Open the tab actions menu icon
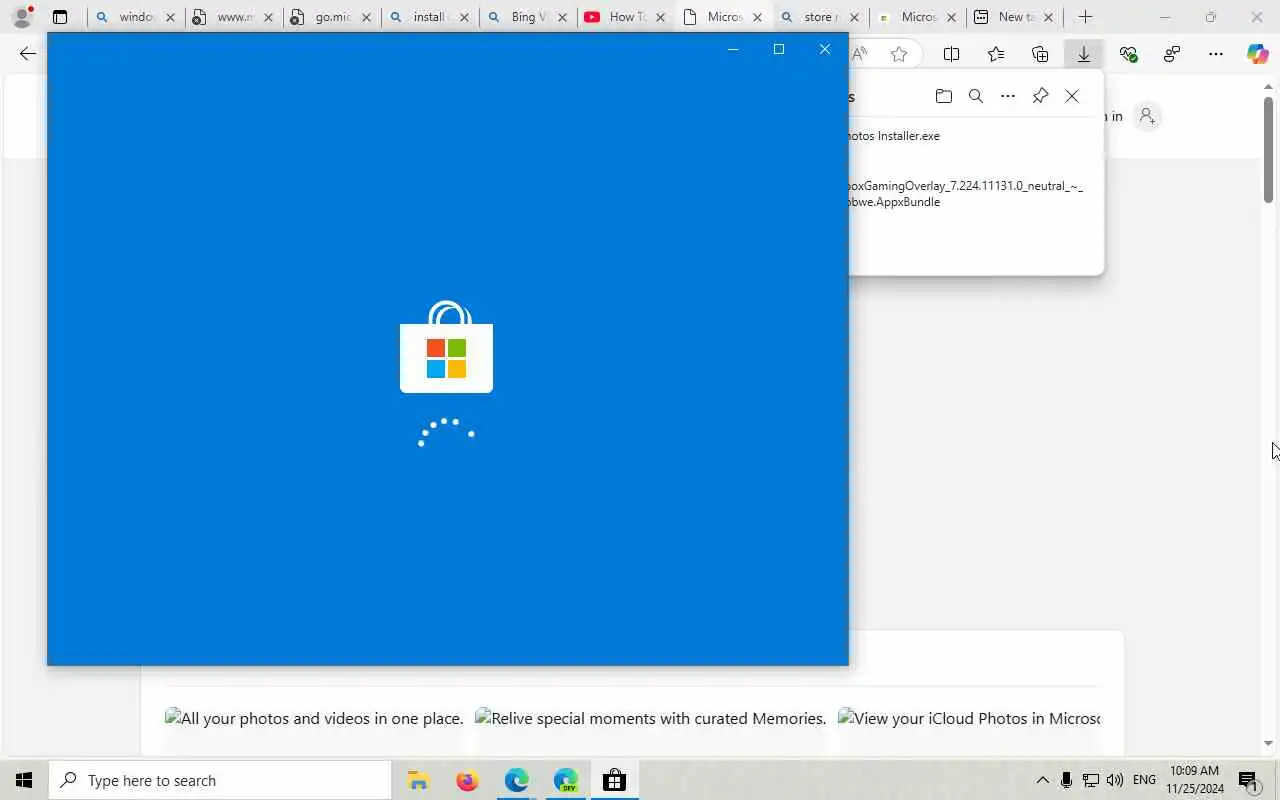The width and height of the screenshot is (1280, 800). 60,17
